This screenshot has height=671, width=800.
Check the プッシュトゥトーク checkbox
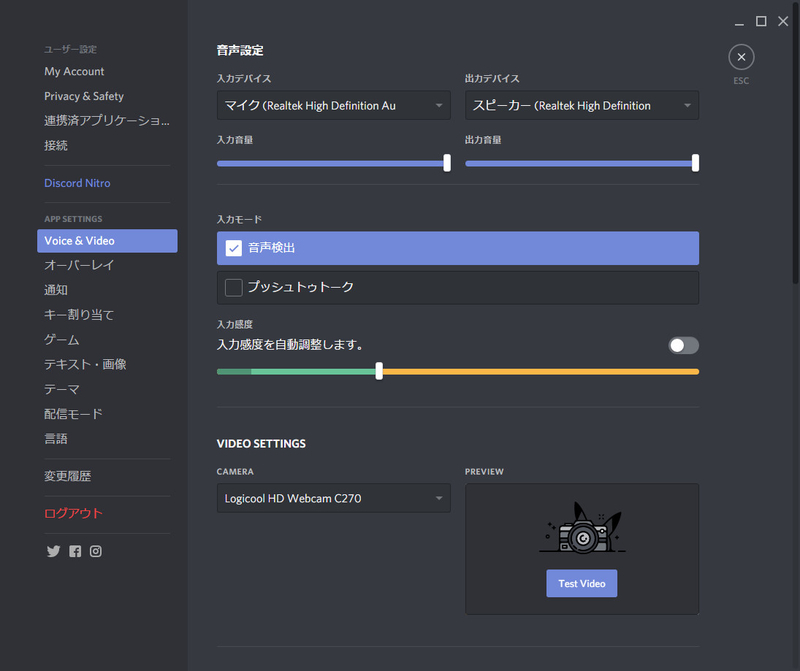point(234,287)
